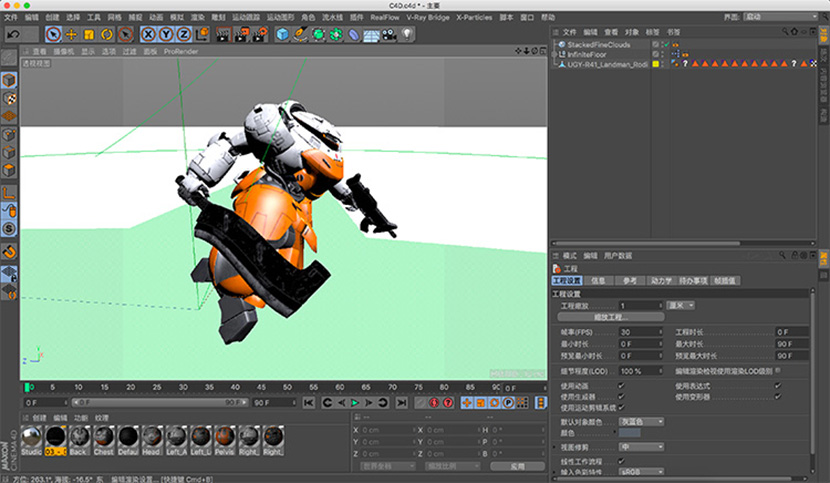Toggle the Snap magnet icon
830x483 pixels.
9,252
